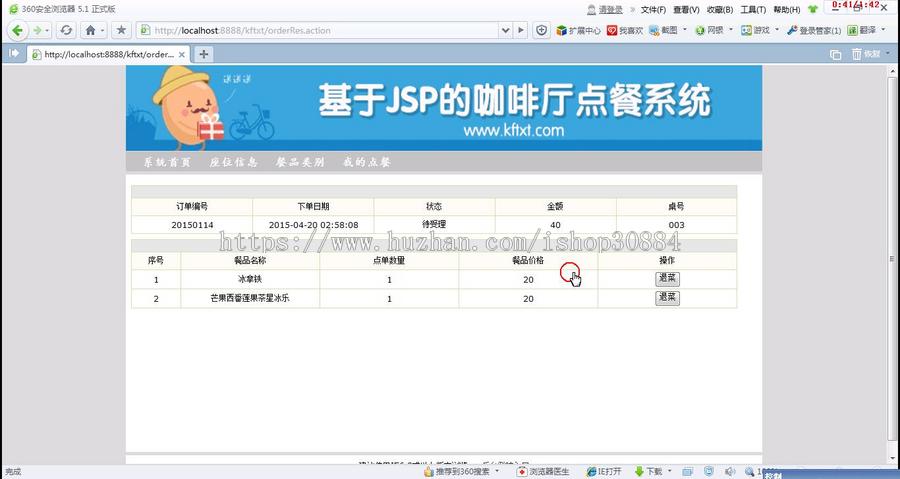Toggle the sidebar panel icon left of tabs
Viewport: 900px width, 479px height.
[x=14, y=53]
